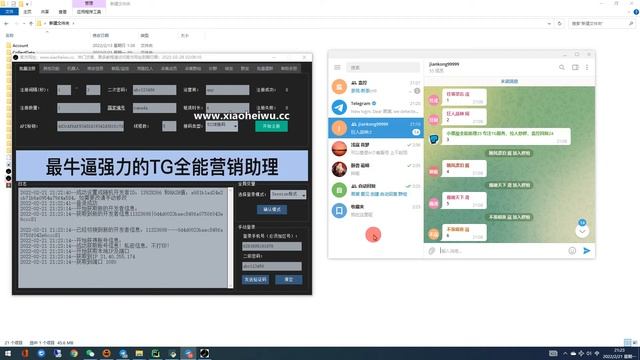
Task: Click PyCharm icon in the taskbar
Action: 156,353
